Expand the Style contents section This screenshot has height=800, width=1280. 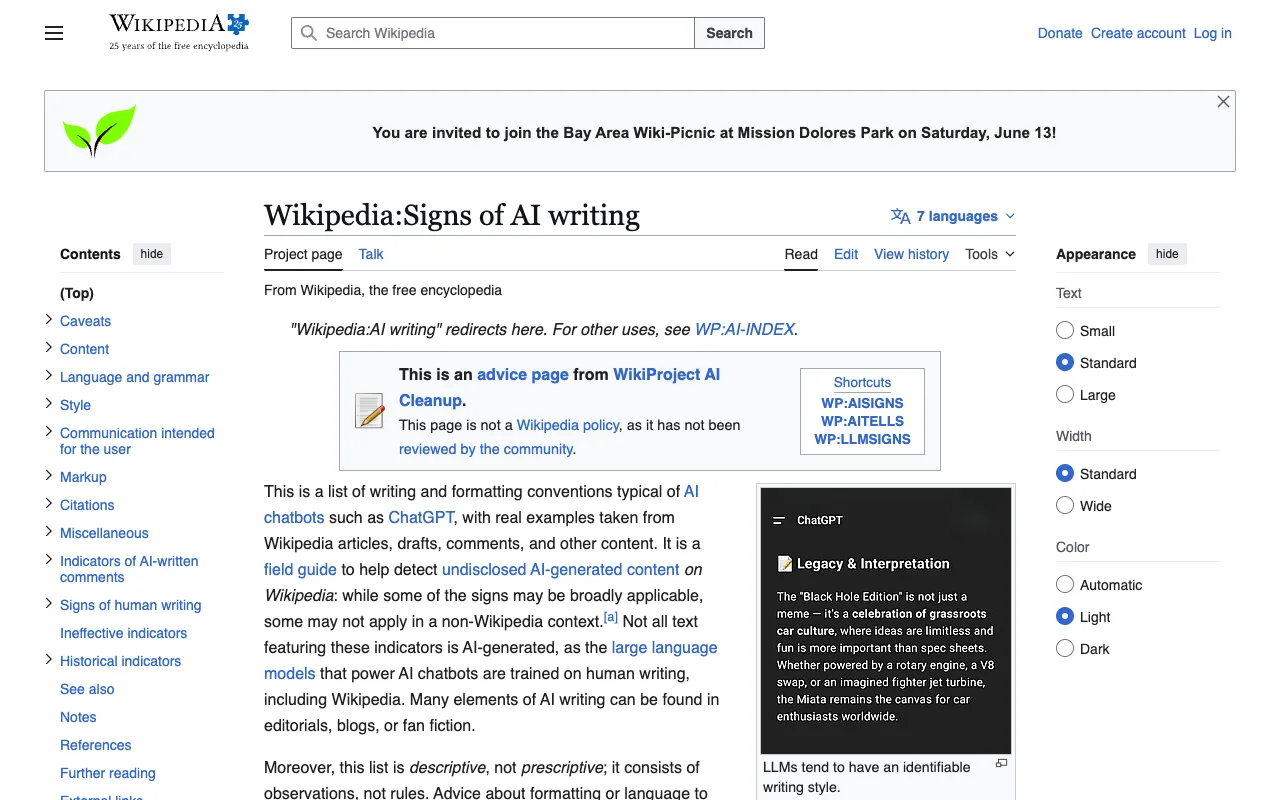pyautogui.click(x=49, y=404)
